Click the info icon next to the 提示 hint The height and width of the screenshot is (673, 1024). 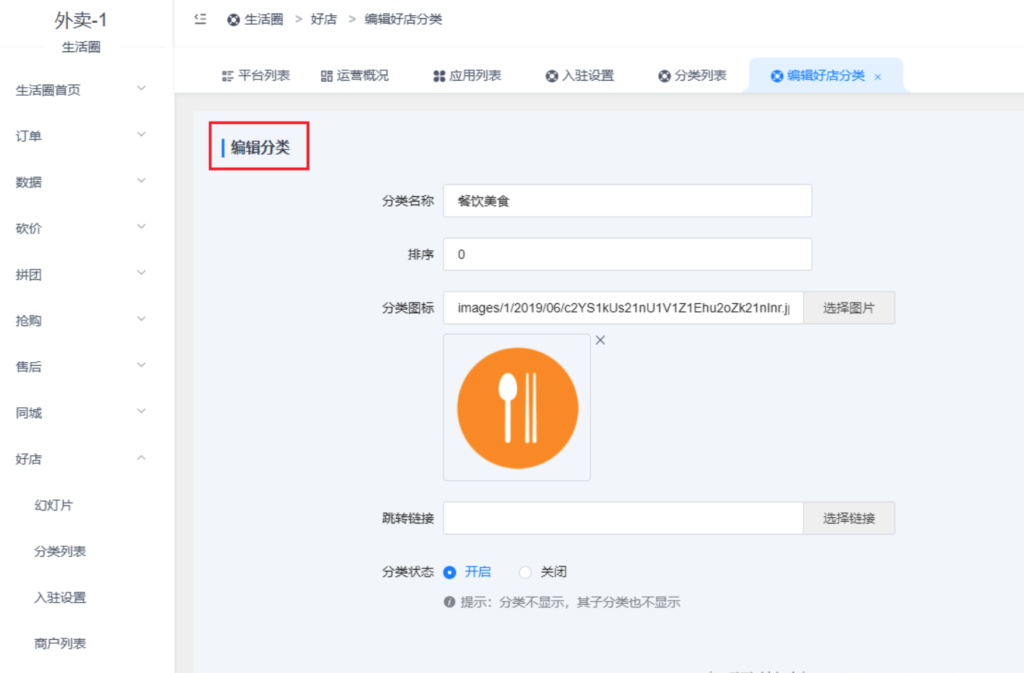449,602
